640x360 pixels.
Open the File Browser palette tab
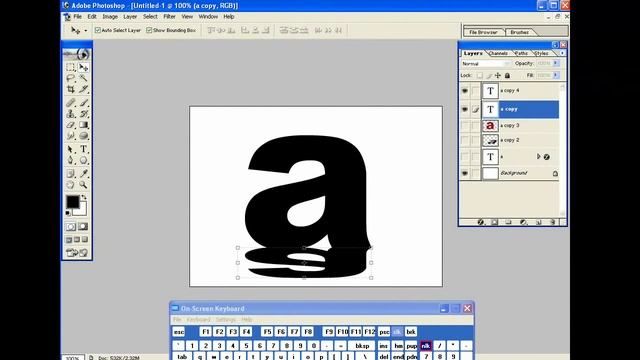coord(483,32)
